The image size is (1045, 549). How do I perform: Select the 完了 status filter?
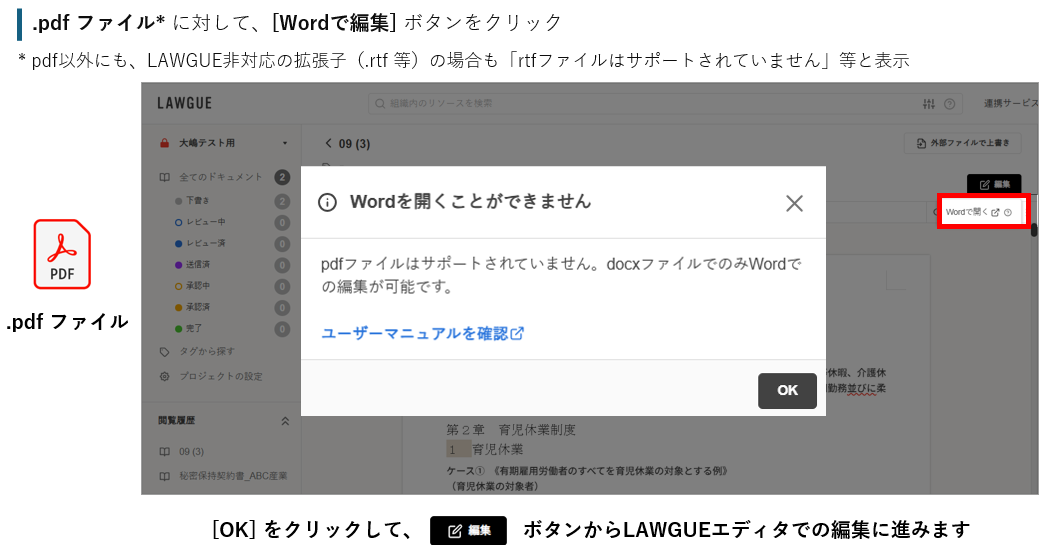tap(191, 328)
